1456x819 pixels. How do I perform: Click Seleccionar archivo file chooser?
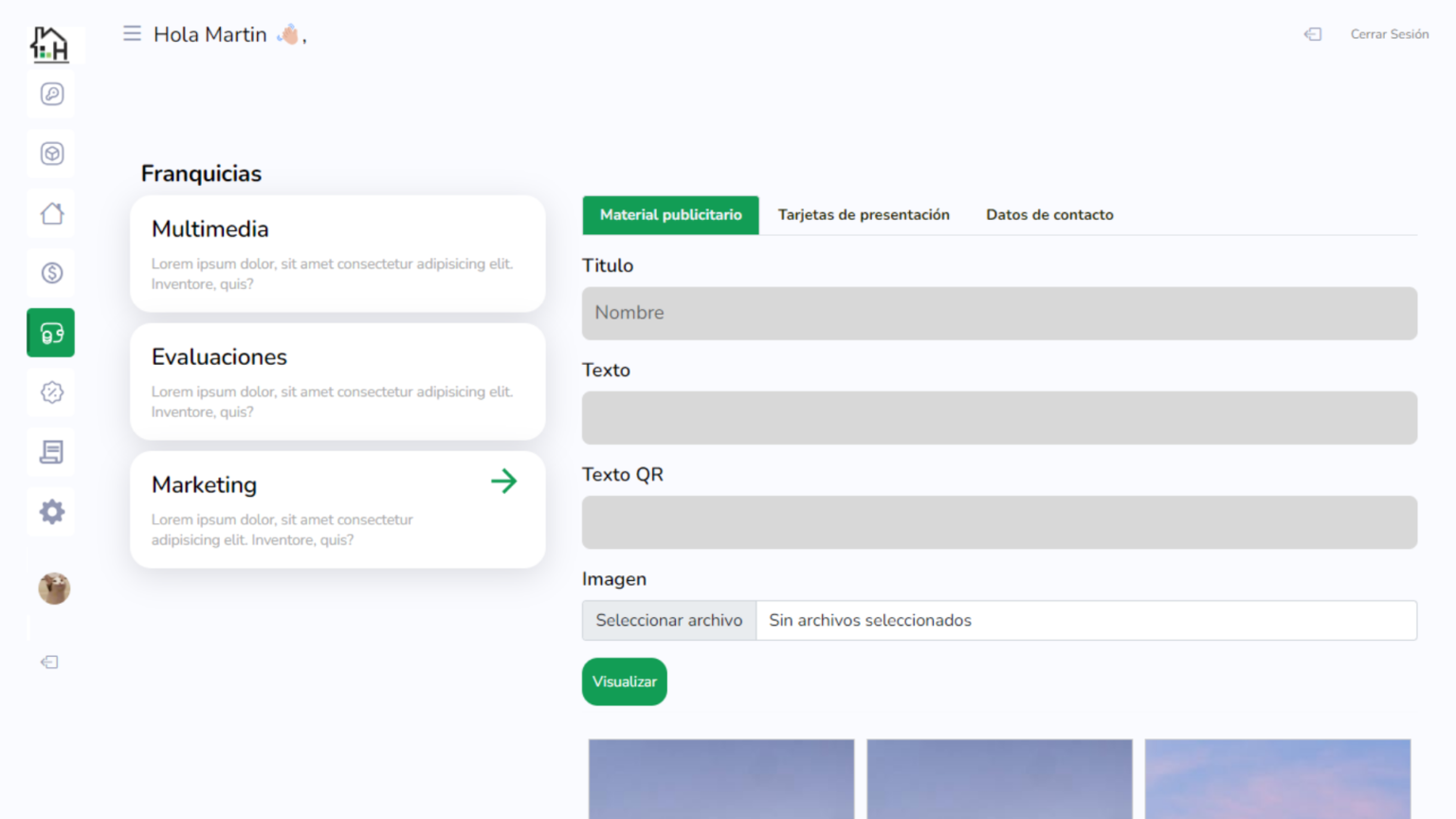(669, 620)
